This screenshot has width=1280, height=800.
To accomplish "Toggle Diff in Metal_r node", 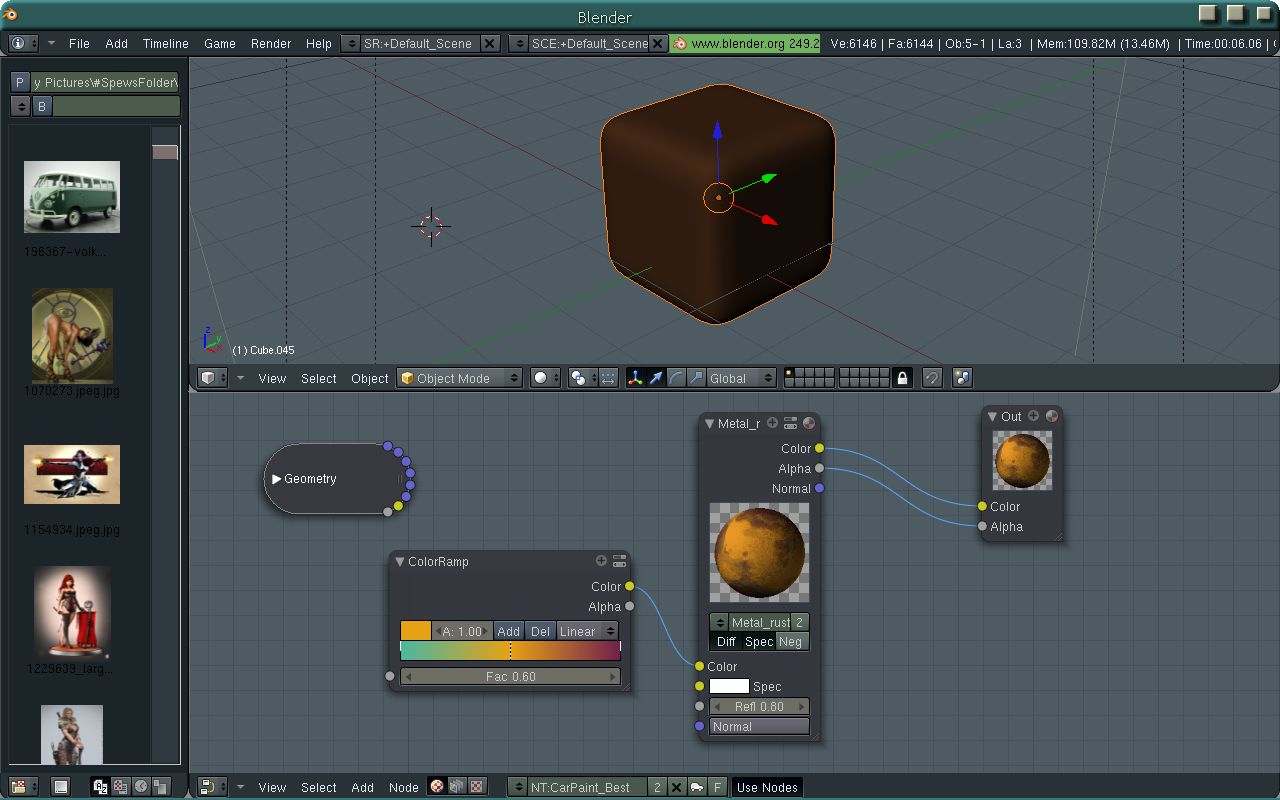I will (x=726, y=642).
